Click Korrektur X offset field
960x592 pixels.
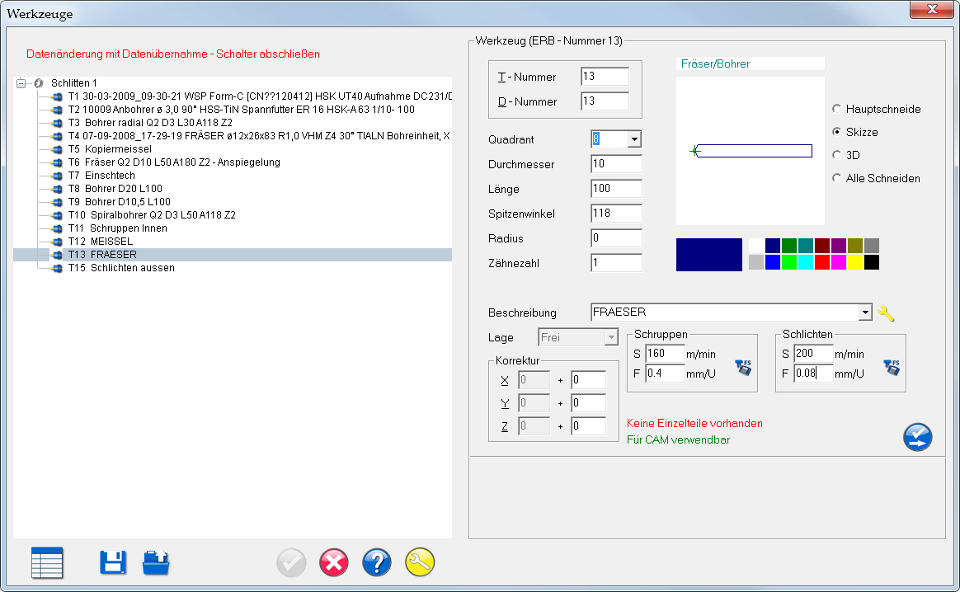(x=588, y=380)
